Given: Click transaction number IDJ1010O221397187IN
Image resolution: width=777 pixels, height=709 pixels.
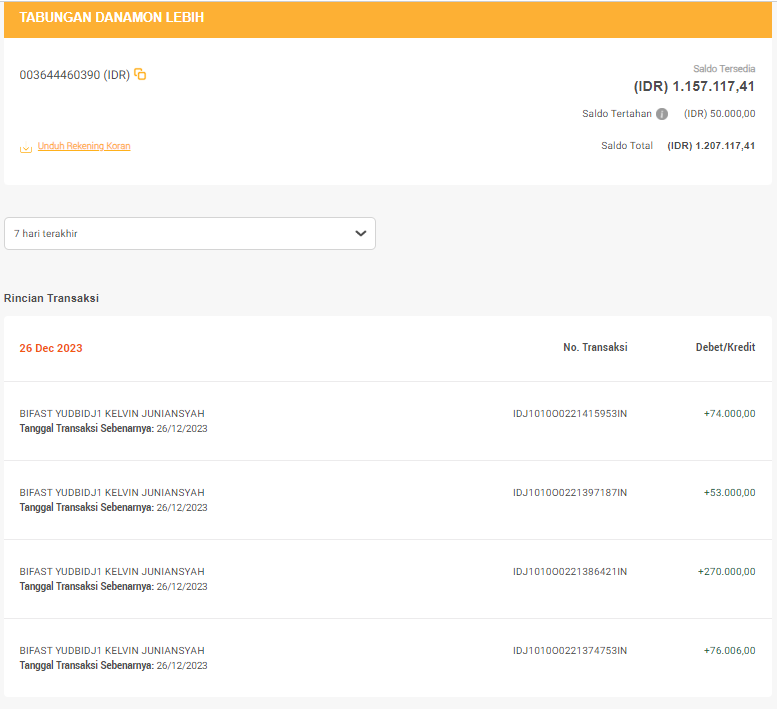Looking at the screenshot, I should coord(570,492).
